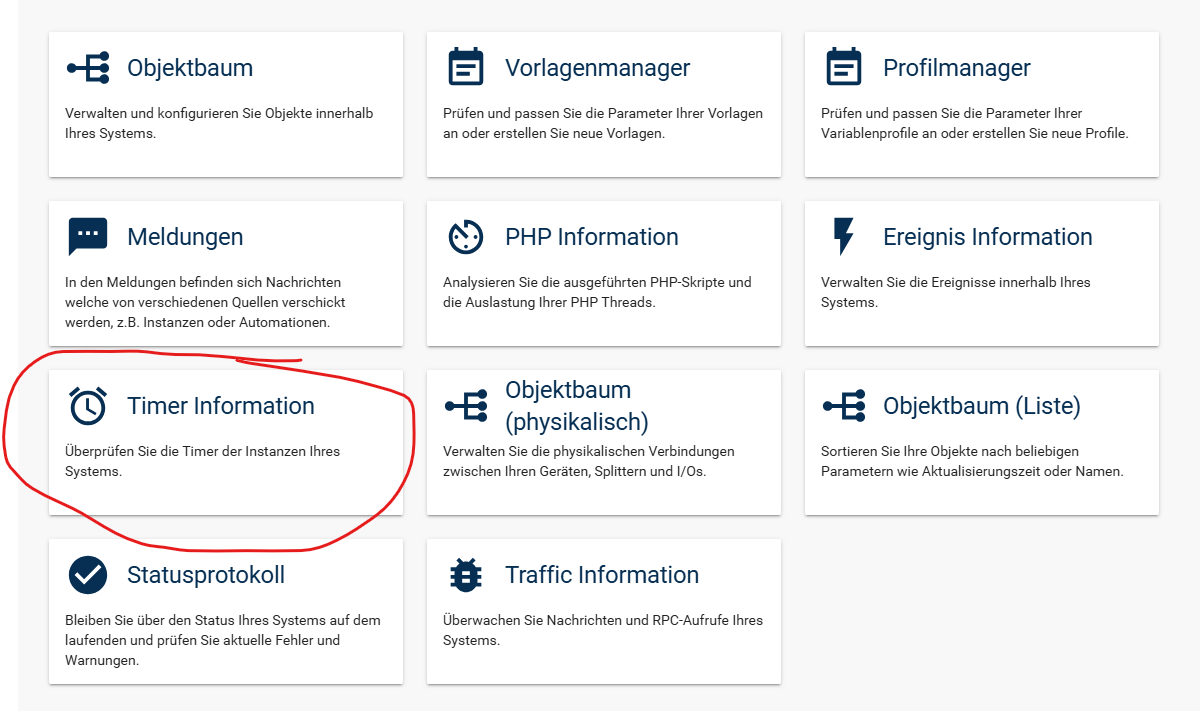Click the Objektbaum (physikalisch) tree icon
The width and height of the screenshot is (1200, 711).
(465, 406)
